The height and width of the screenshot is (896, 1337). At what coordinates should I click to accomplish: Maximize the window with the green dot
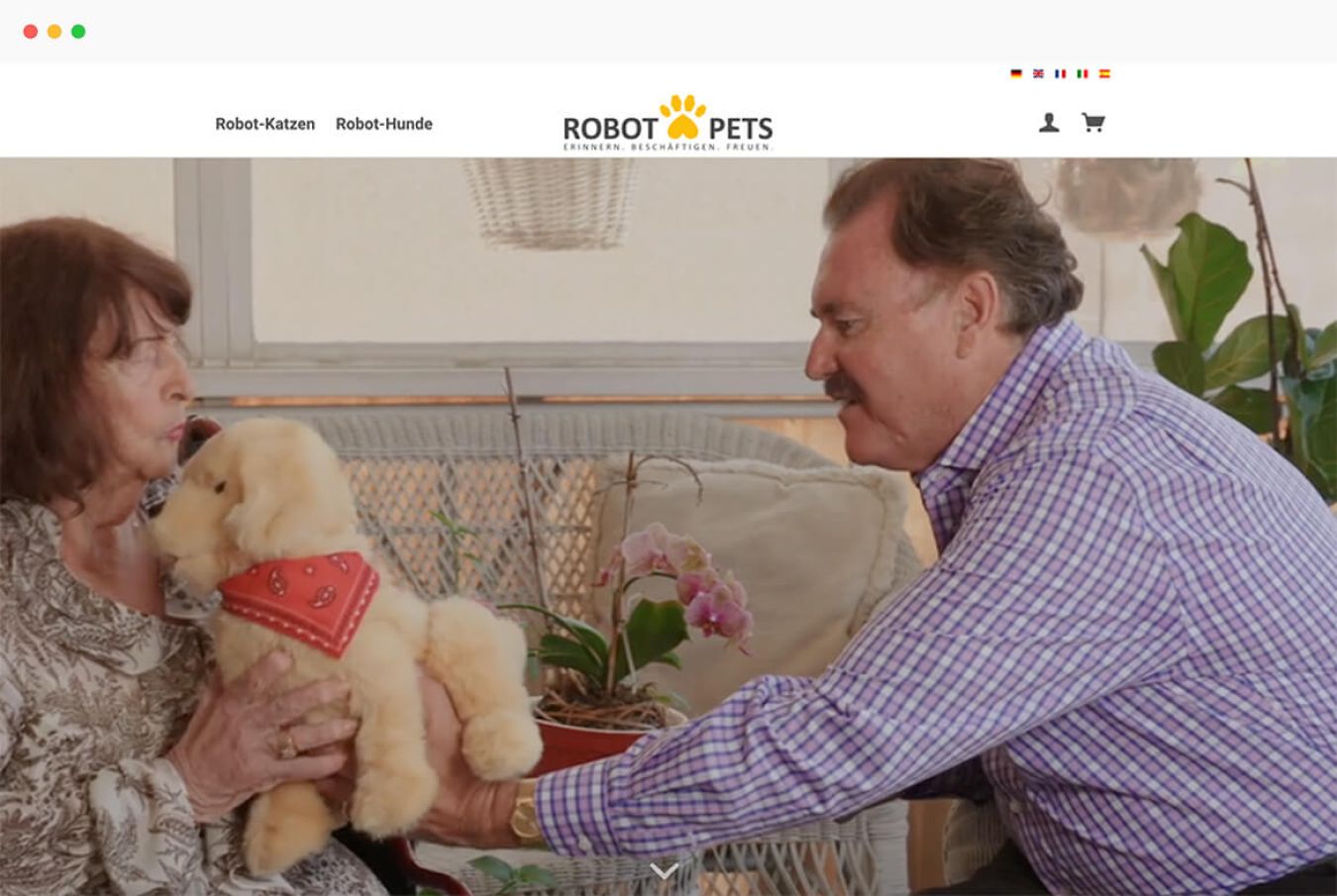click(78, 32)
